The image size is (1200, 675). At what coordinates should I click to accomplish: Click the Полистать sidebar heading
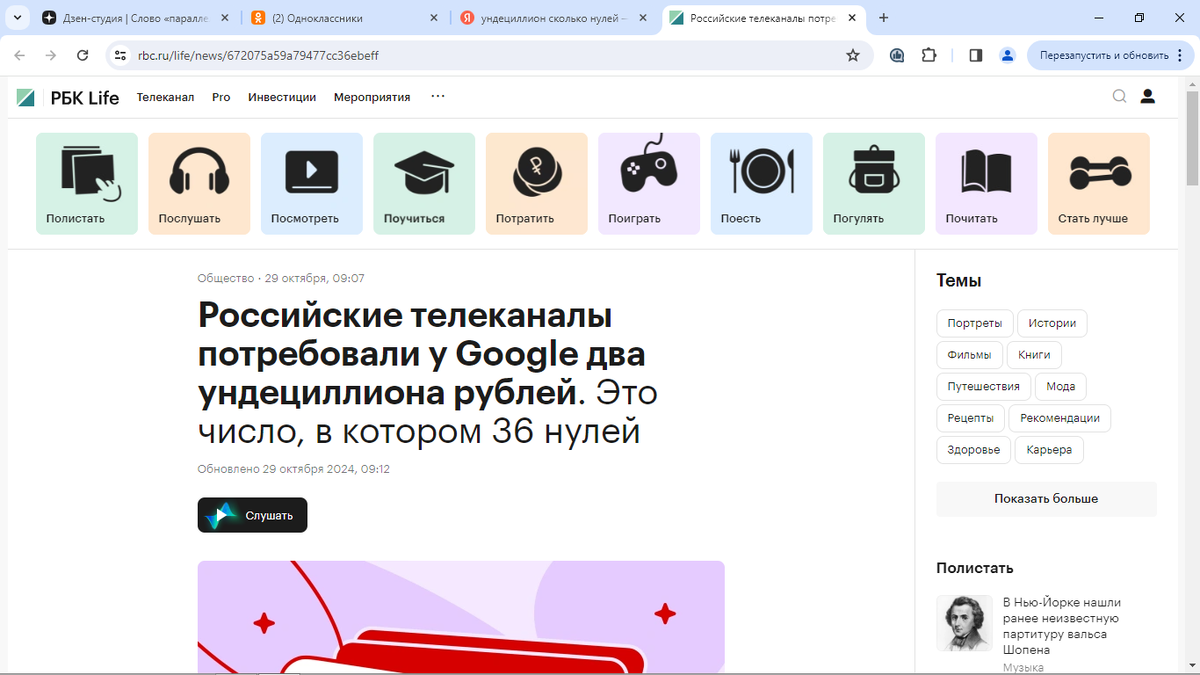coord(975,568)
